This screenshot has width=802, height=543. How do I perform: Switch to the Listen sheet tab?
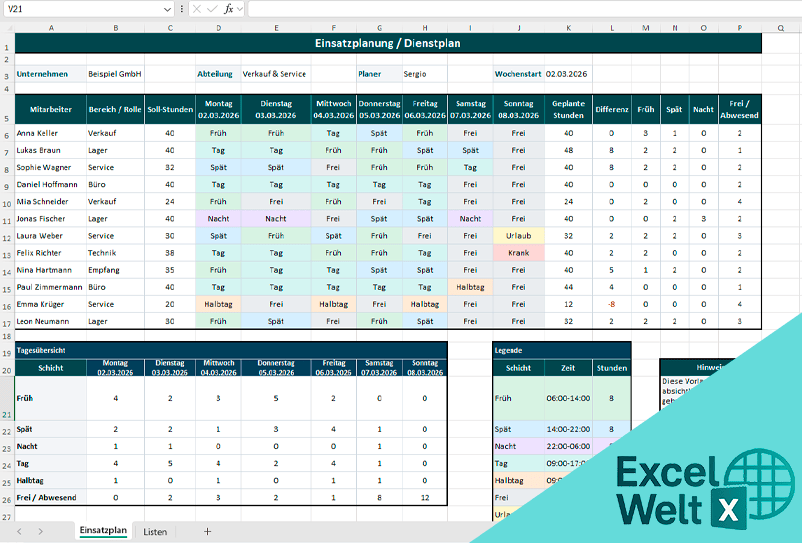[x=155, y=531]
